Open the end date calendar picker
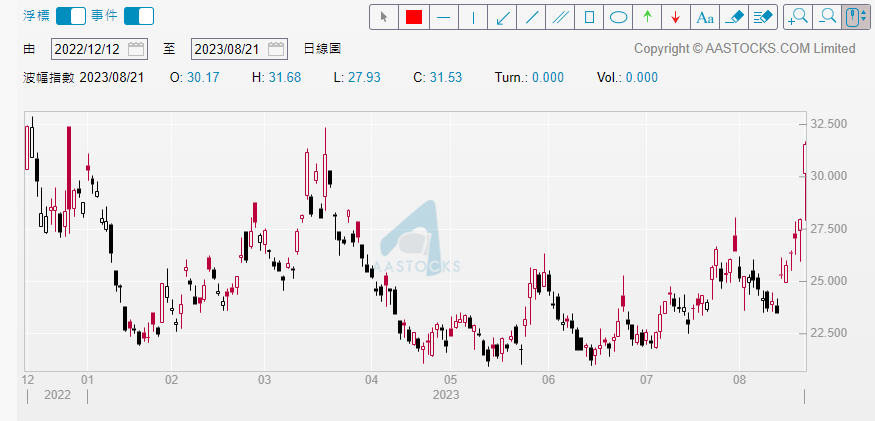875x421 pixels. tap(276, 49)
